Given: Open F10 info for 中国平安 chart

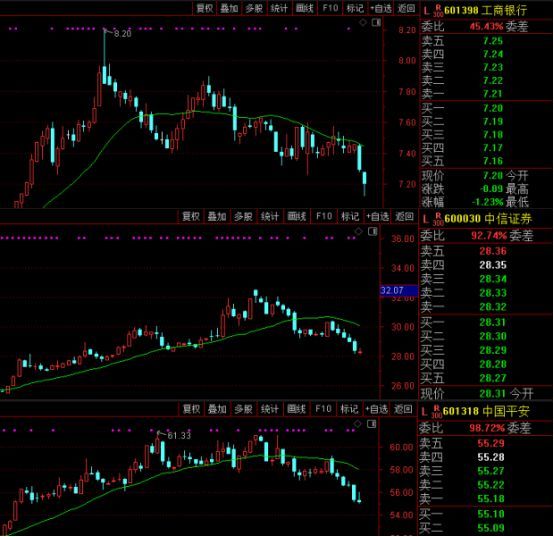Looking at the screenshot, I should [x=323, y=409].
